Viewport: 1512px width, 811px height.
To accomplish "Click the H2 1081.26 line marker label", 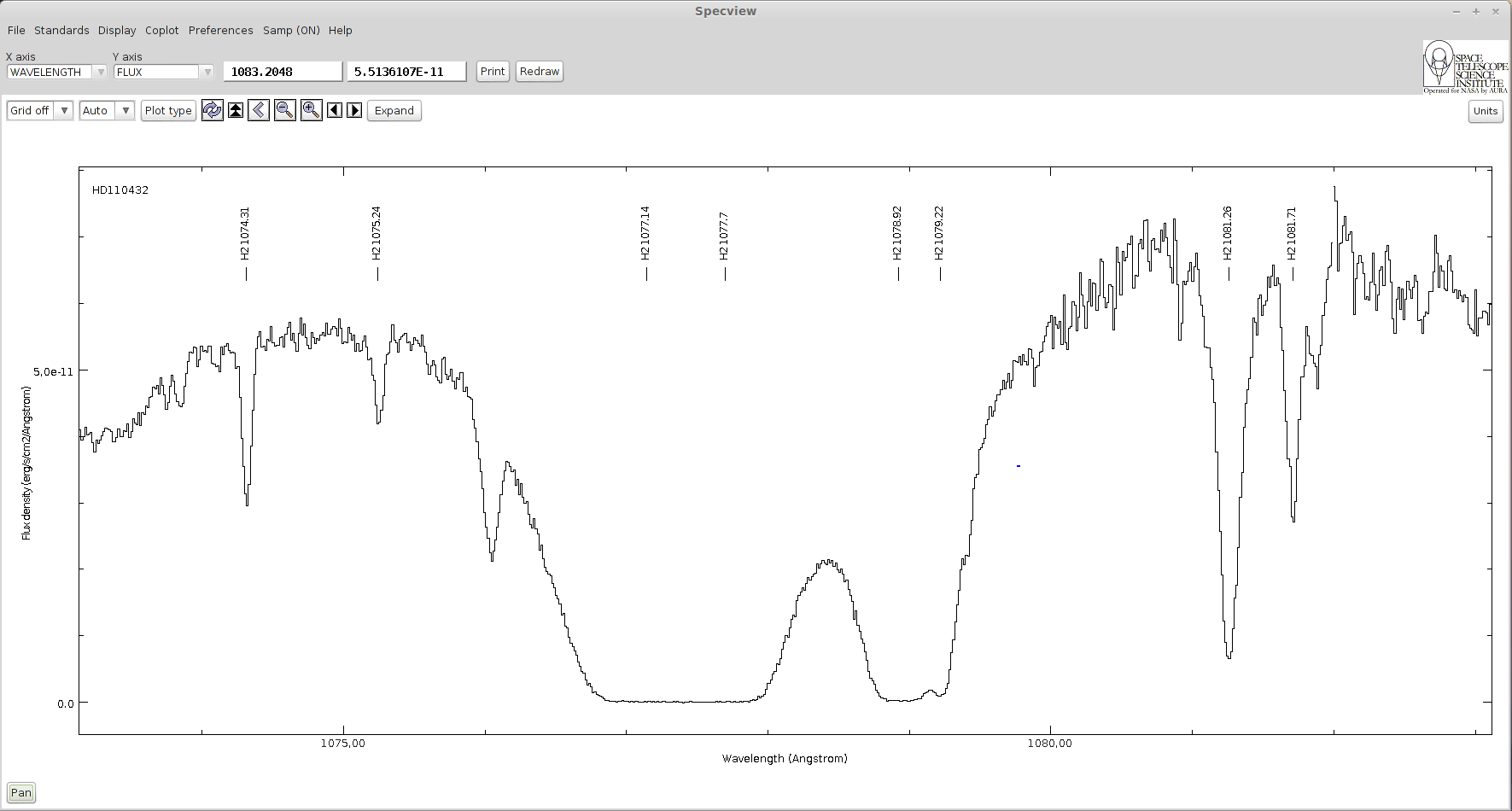I will coord(1229,232).
